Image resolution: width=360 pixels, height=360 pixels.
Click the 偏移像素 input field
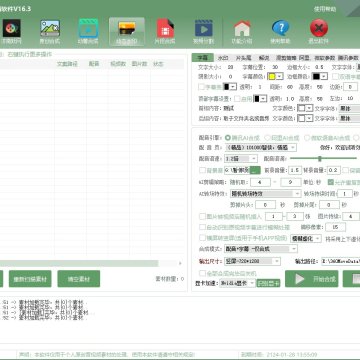point(335,227)
